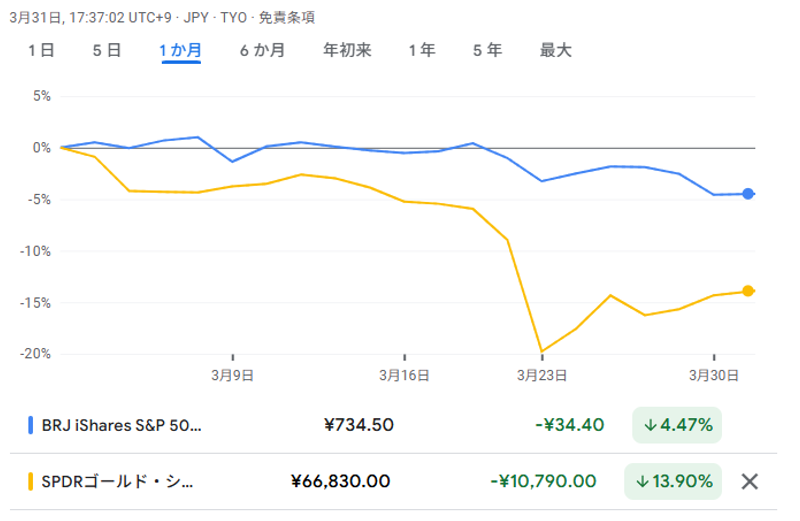Switch to the 5日 time range
The height and width of the screenshot is (521, 800).
(106, 50)
